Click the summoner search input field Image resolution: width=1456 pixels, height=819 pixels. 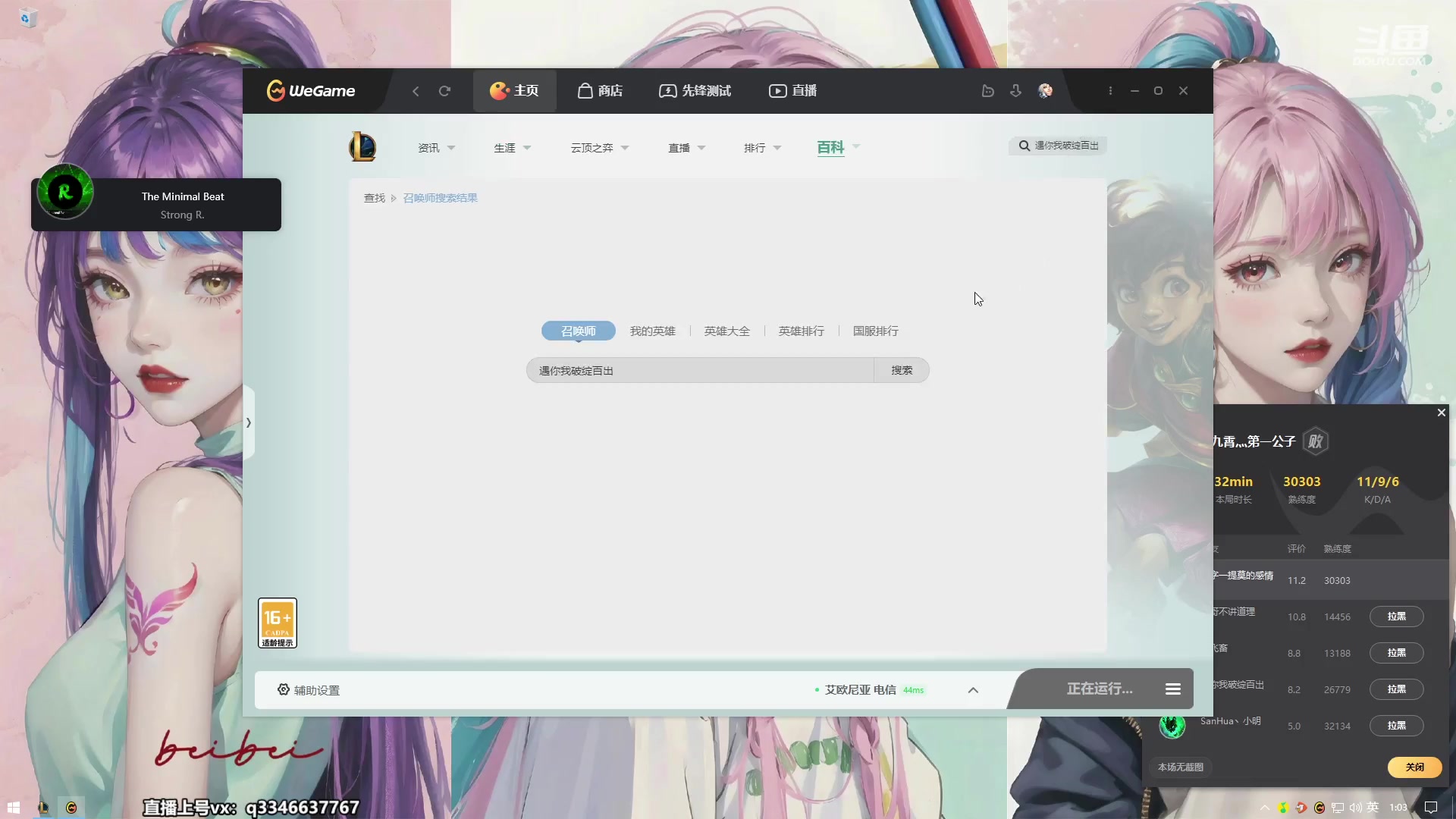click(698, 370)
